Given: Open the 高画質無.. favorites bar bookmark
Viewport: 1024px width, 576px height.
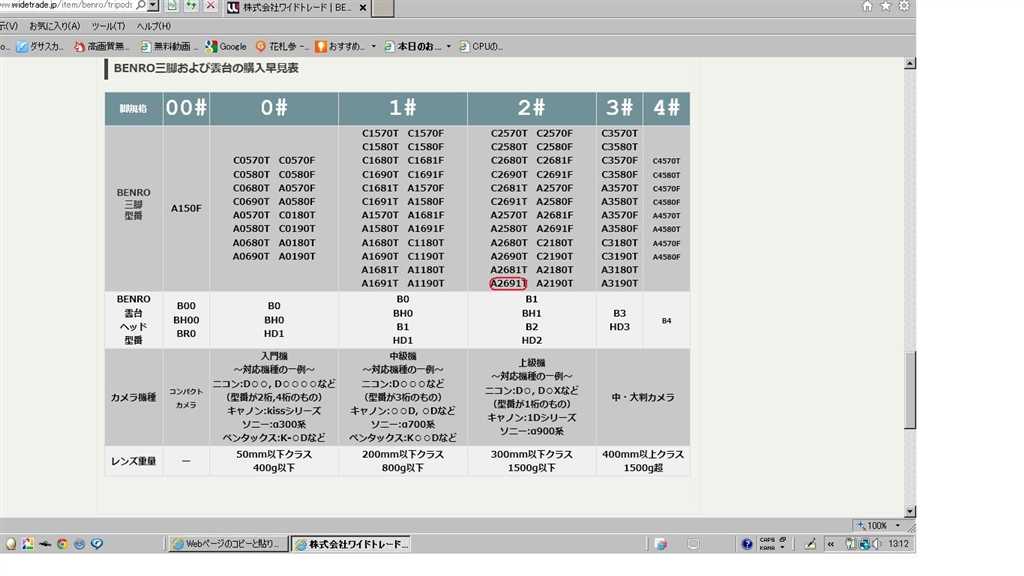Looking at the screenshot, I should pyautogui.click(x=101, y=46).
